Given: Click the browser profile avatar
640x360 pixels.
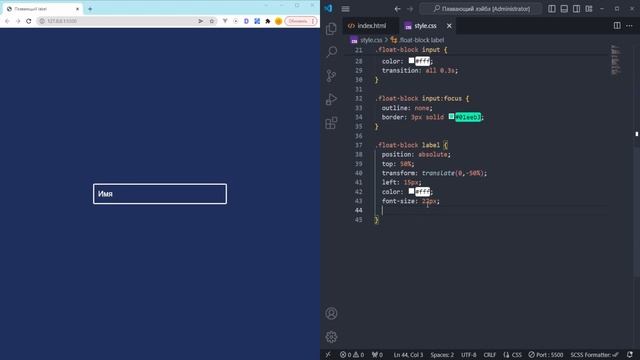Looking at the screenshot, I should click(278, 21).
